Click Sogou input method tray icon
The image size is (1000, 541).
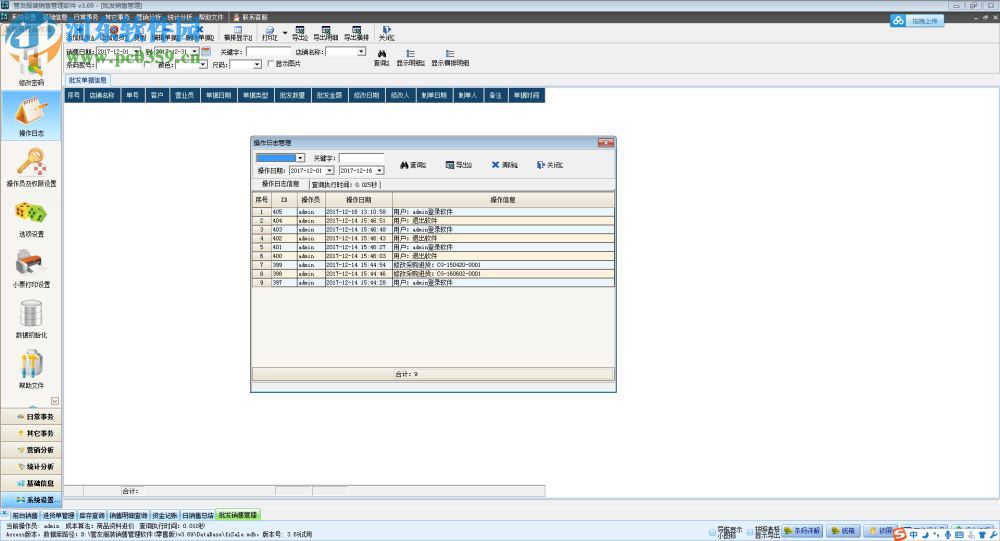899,535
